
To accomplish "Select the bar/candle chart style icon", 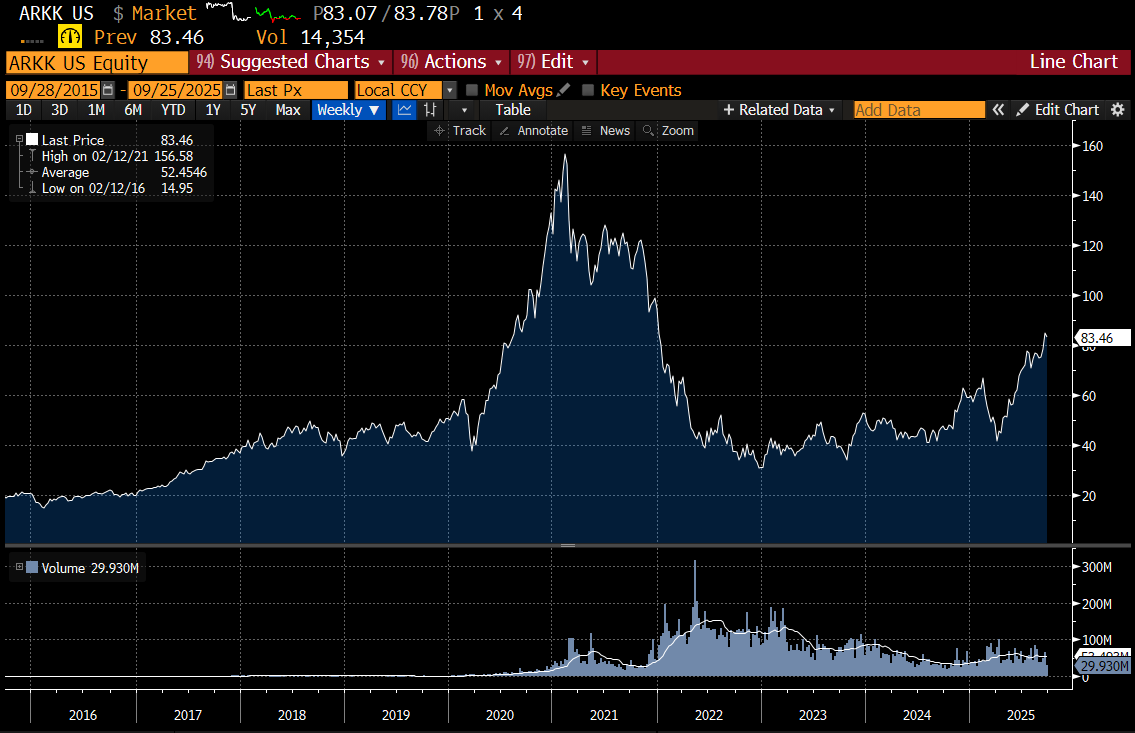I will point(431,110).
